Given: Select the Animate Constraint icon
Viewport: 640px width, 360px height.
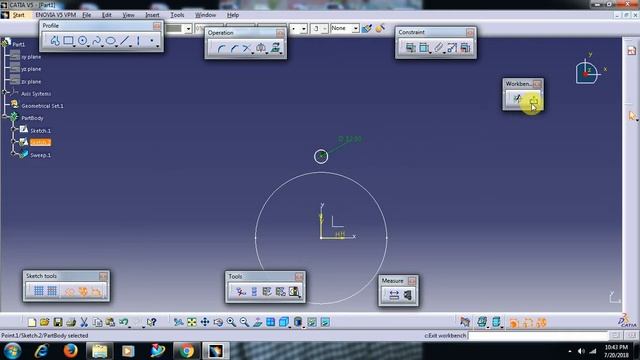Looking at the screenshot, I should (x=451, y=48).
